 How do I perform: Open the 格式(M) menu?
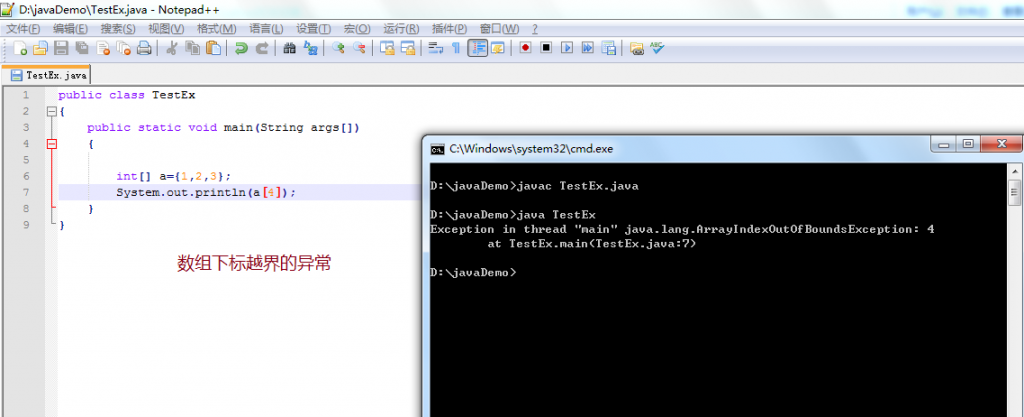tap(216, 29)
